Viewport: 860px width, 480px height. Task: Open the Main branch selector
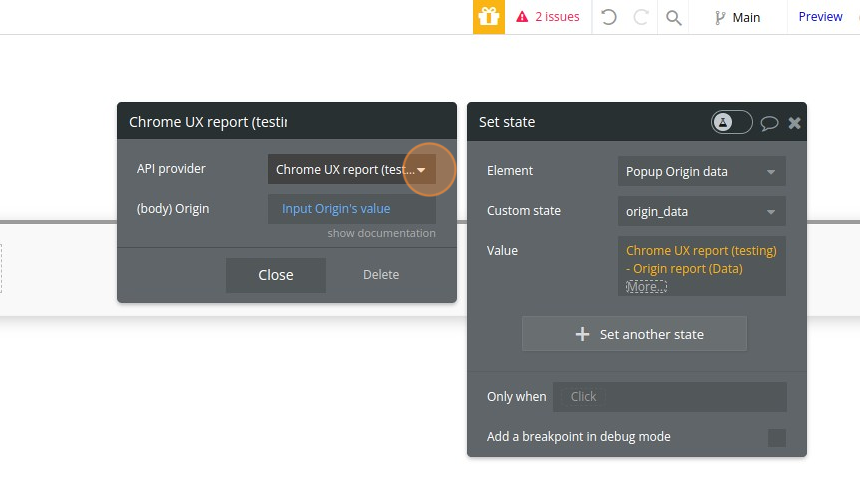click(737, 18)
